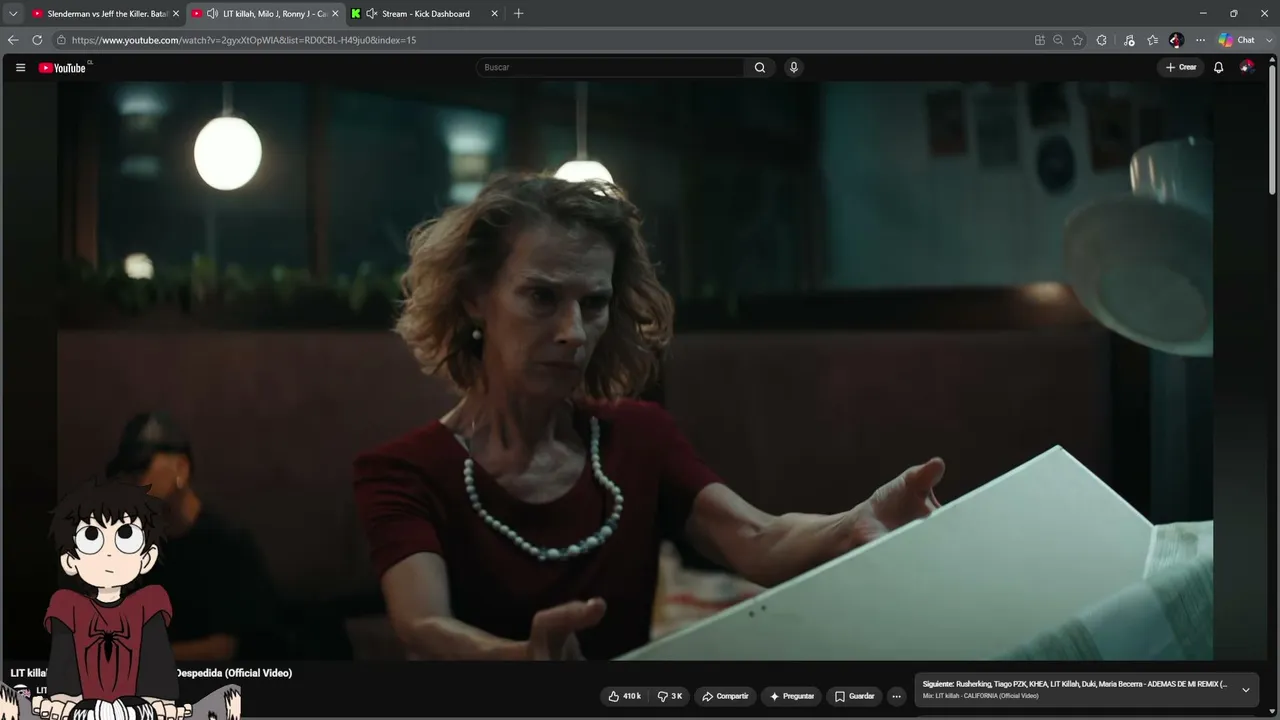Click the Kick site favicon on tab
Image resolution: width=1280 pixels, height=720 pixels.
click(x=356, y=14)
